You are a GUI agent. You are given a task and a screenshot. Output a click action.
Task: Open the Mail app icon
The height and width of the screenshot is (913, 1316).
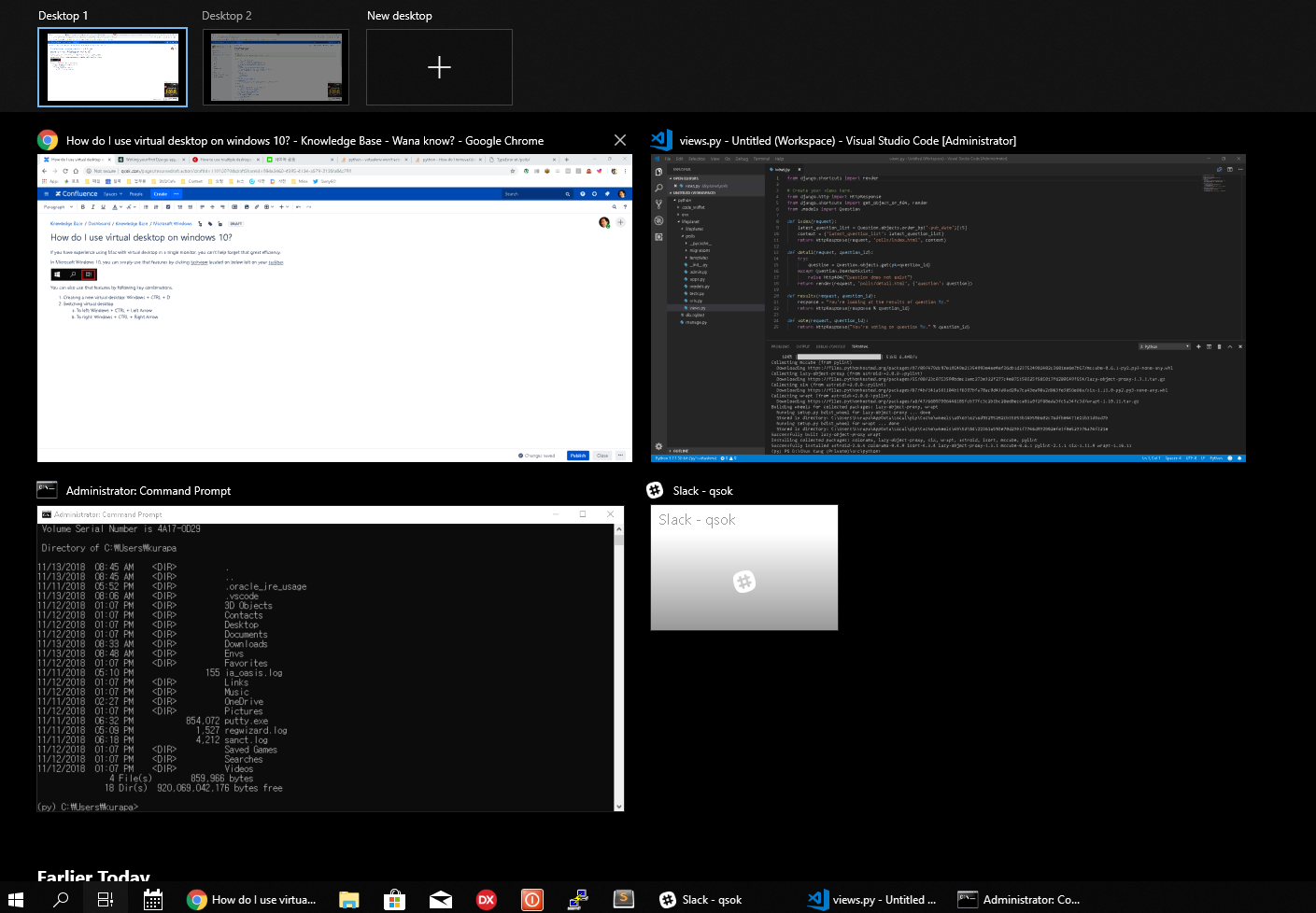441,899
